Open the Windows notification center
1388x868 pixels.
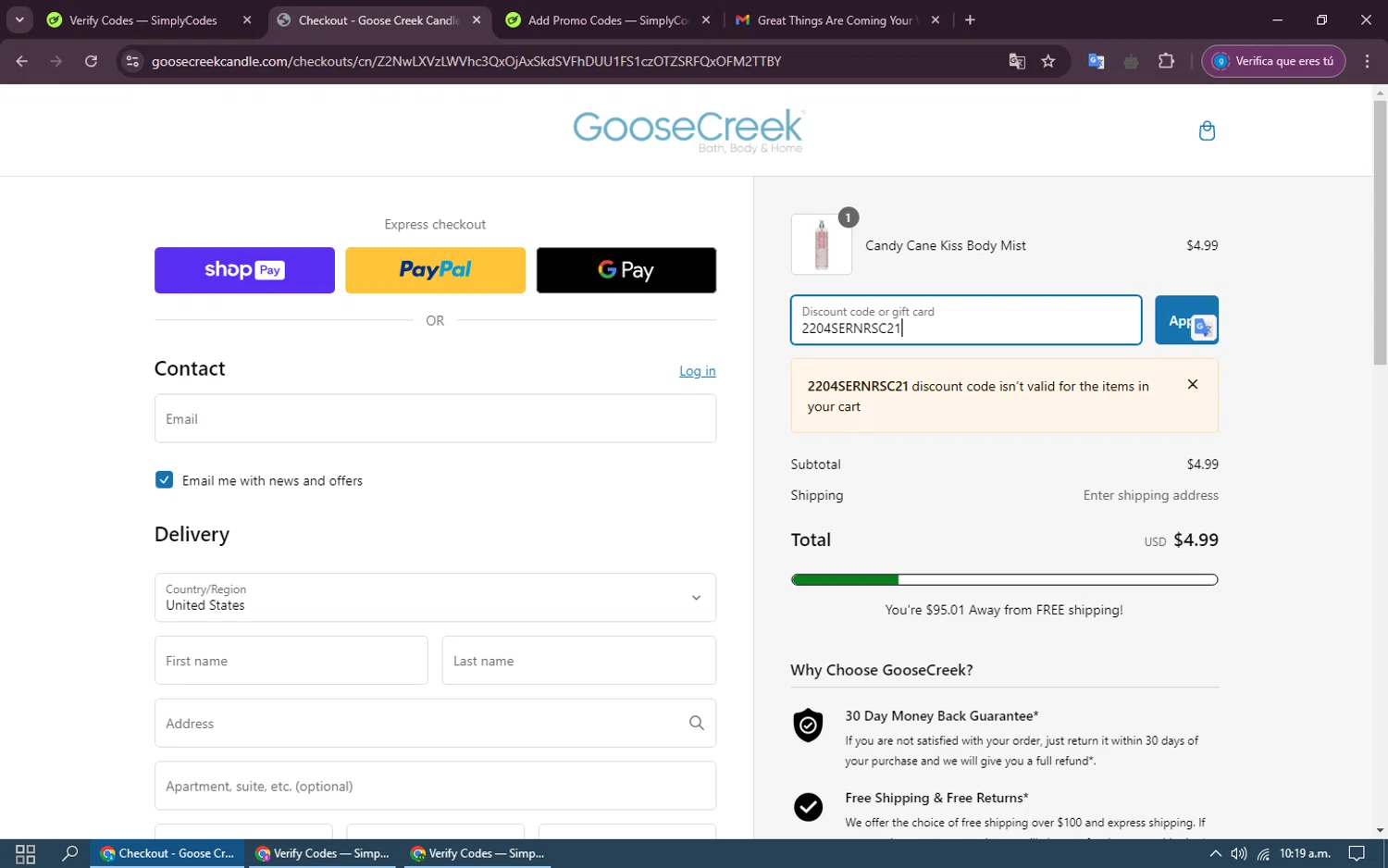tap(1357, 853)
